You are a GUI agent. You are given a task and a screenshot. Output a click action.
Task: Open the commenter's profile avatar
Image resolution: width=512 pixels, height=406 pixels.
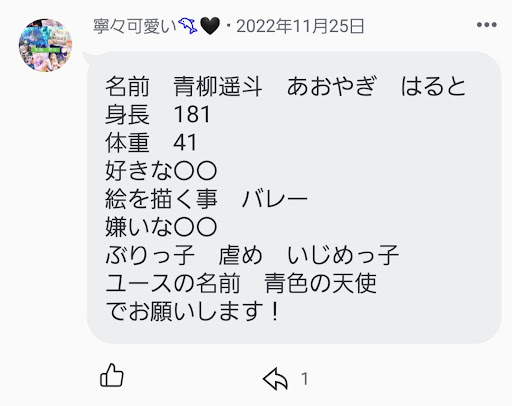[x=45, y=45]
